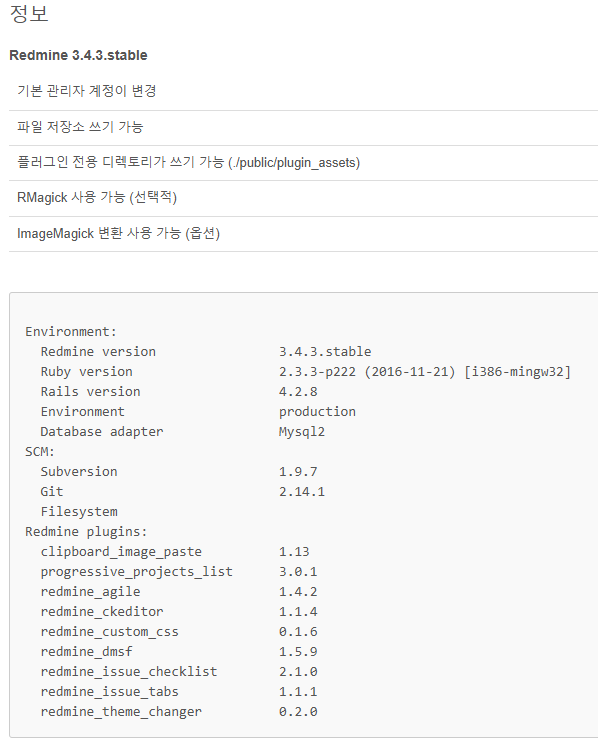Click the Database adapter label
This screenshot has width=598, height=743.
[x=102, y=432]
